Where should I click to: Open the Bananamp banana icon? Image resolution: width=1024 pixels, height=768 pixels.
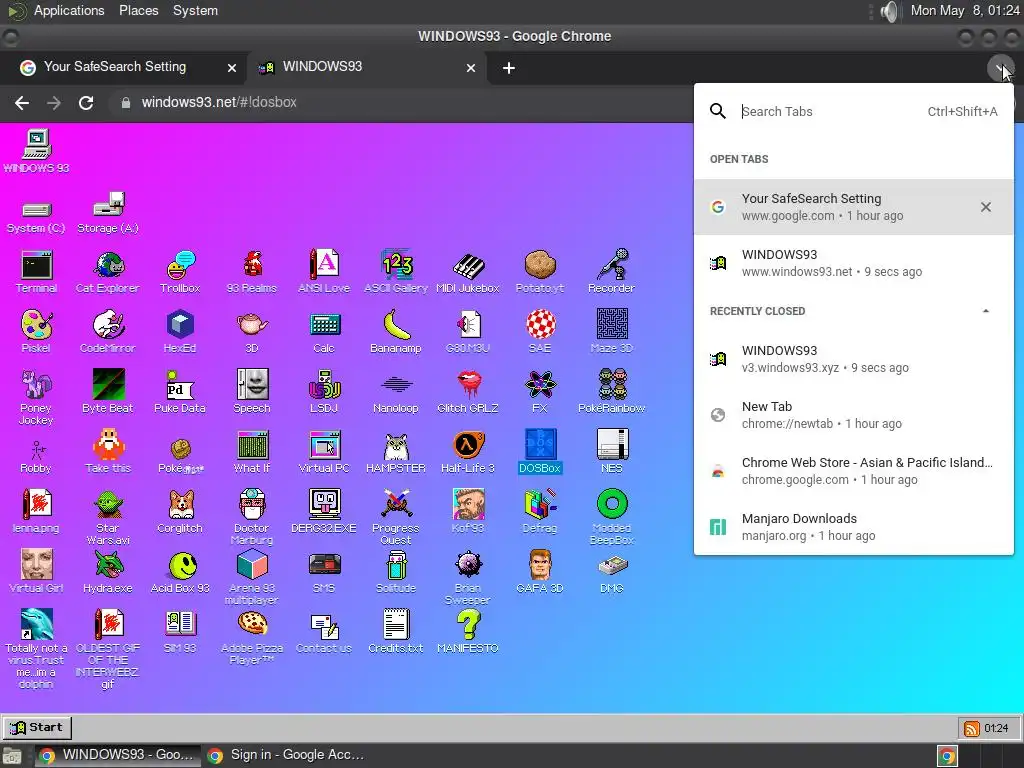pyautogui.click(x=396, y=332)
